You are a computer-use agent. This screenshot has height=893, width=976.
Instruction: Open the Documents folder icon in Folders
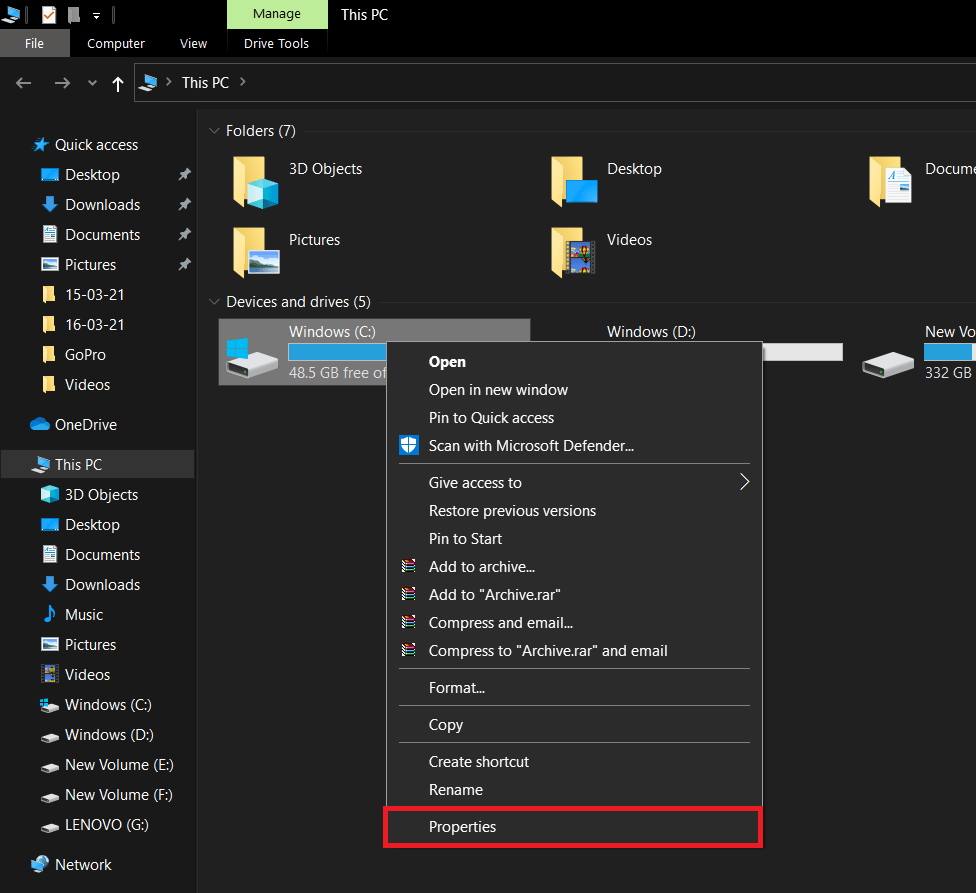pyautogui.click(x=891, y=182)
